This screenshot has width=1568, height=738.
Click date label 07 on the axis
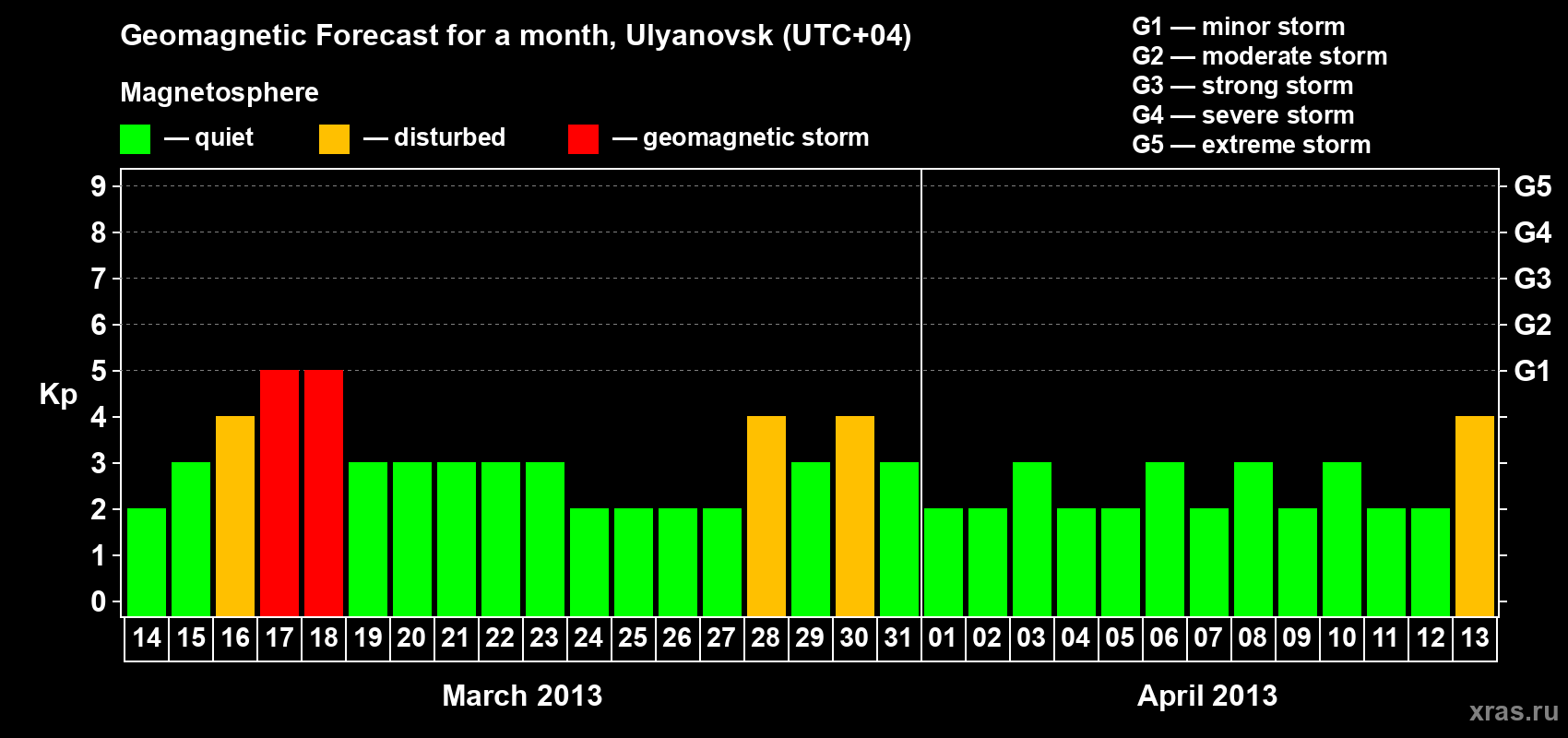click(1208, 637)
